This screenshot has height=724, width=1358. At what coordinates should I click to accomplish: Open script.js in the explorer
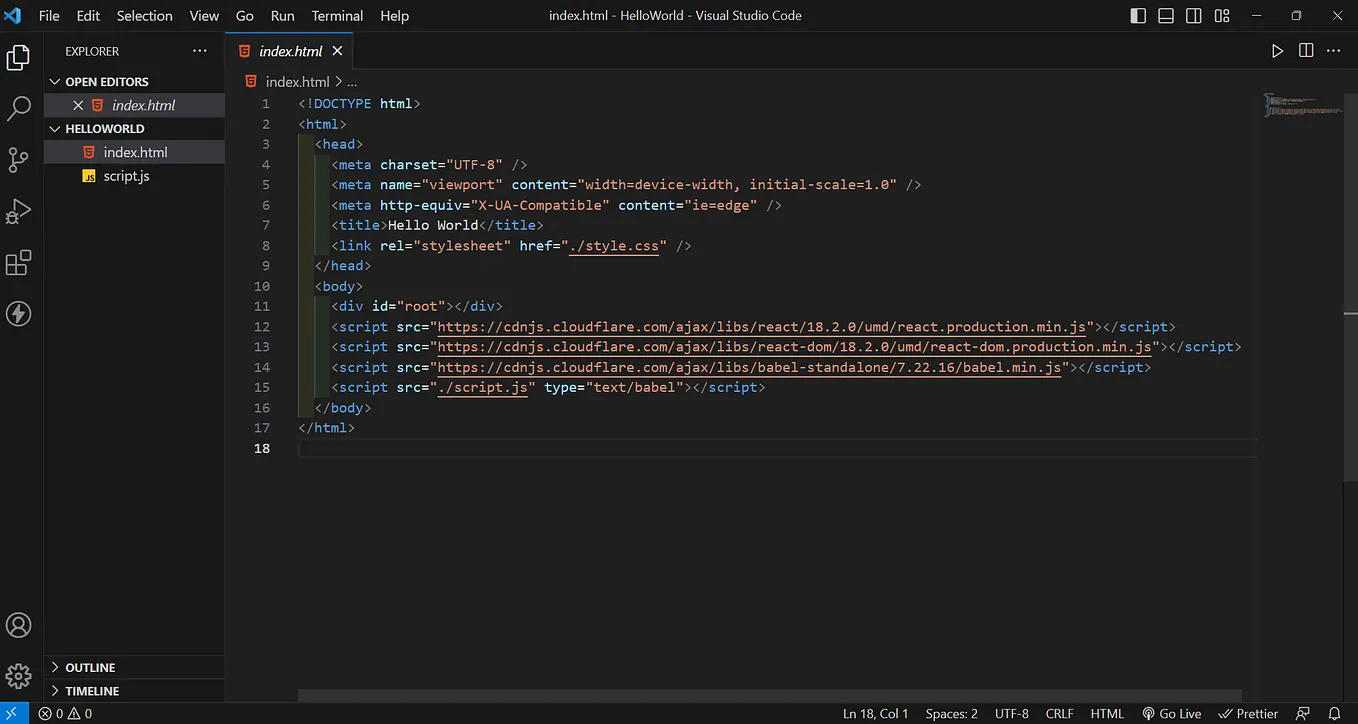click(126, 176)
